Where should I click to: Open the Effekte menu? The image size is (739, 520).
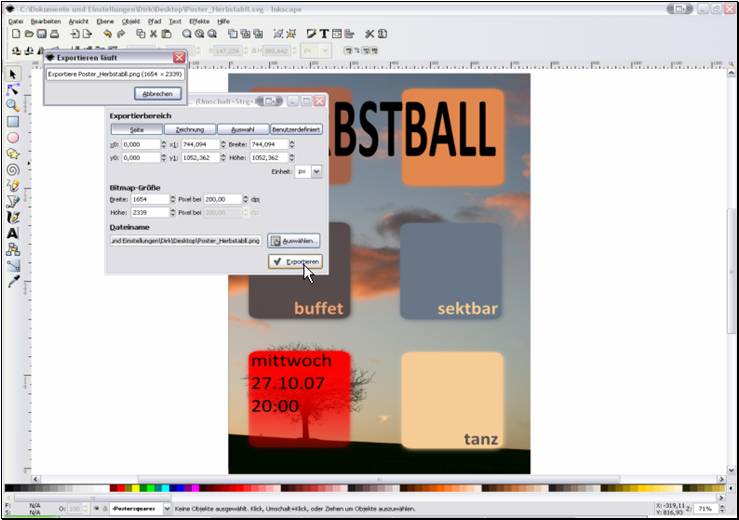tap(200, 20)
